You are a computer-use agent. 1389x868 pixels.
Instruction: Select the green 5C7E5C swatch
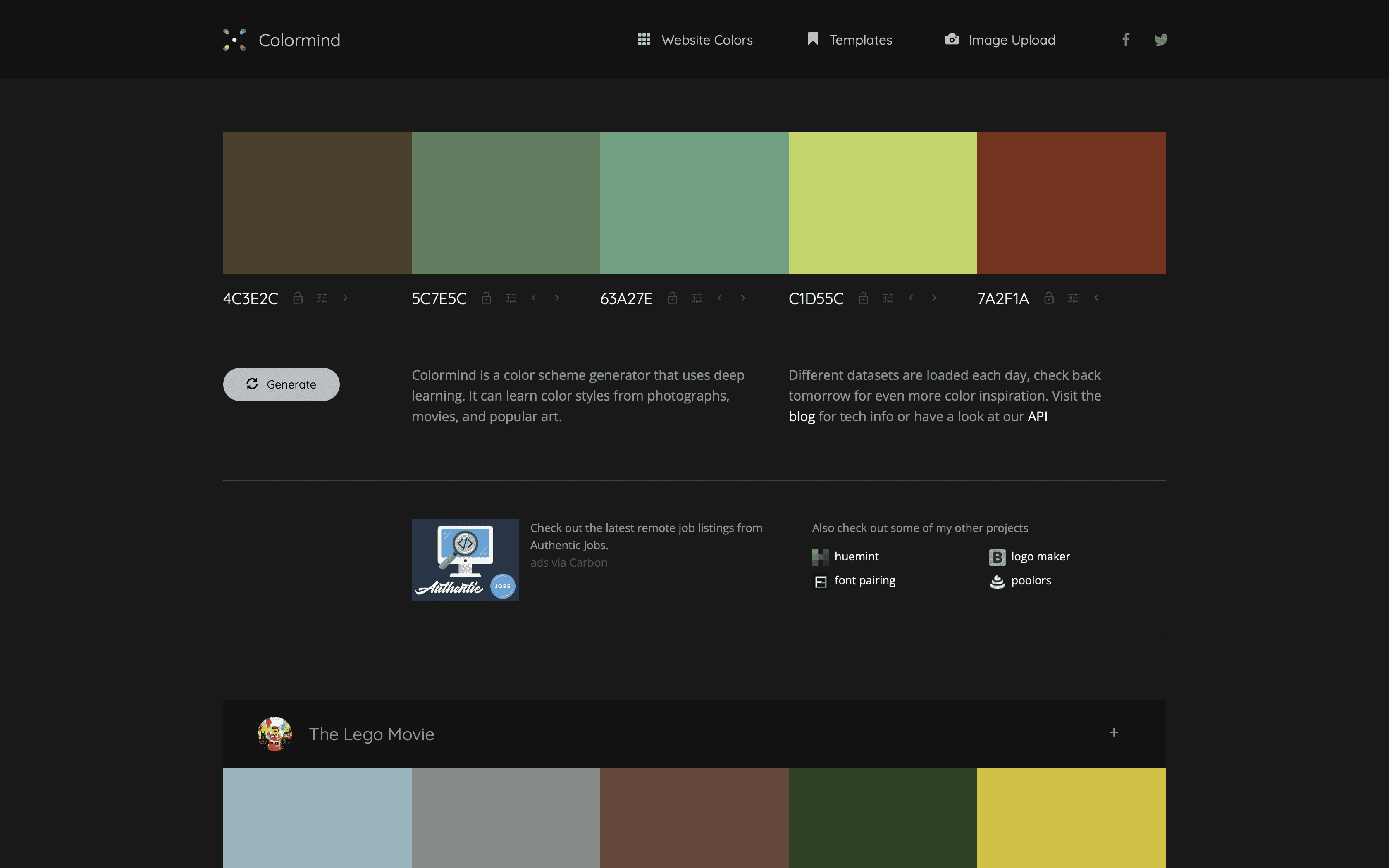506,203
